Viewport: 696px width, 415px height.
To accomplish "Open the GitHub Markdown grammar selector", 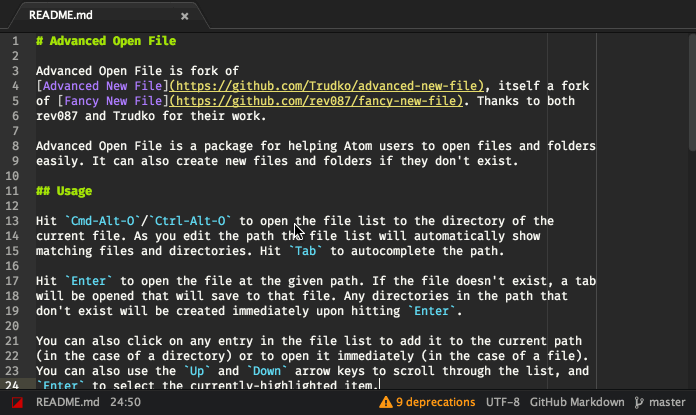I will pyautogui.click(x=577, y=402).
